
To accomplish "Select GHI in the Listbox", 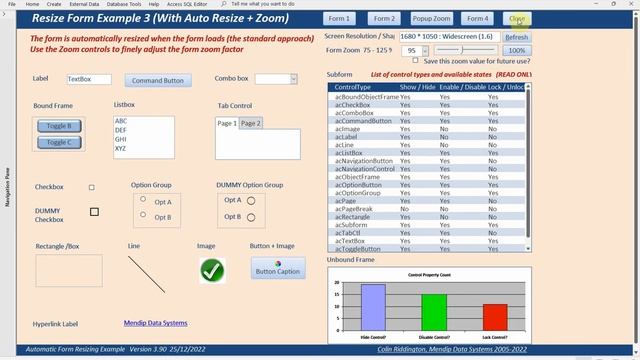I will (144, 139).
